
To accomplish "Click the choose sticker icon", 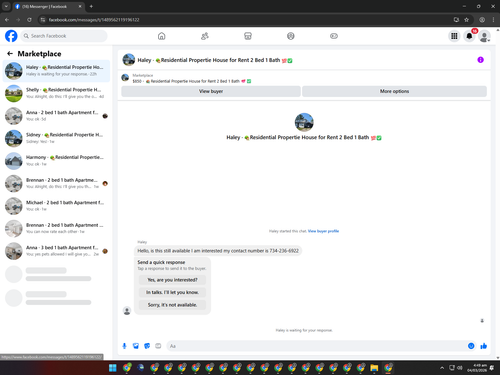I will click(147, 346).
